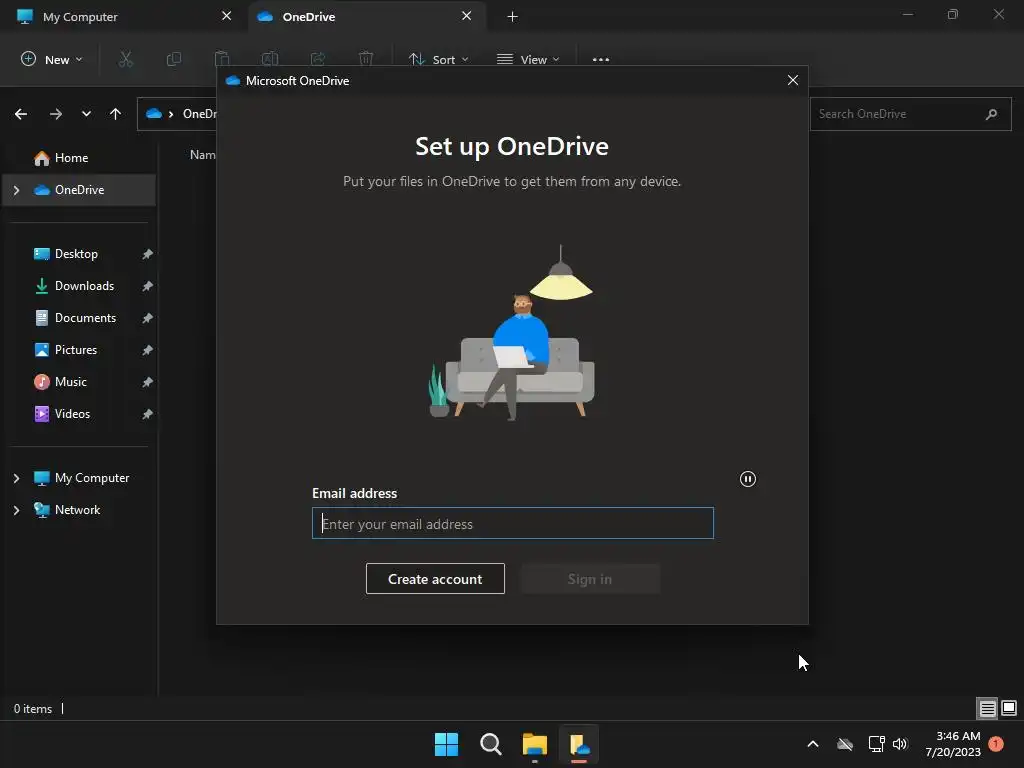Click the Copy icon in toolbar
This screenshot has width=1024, height=768.
point(174,59)
